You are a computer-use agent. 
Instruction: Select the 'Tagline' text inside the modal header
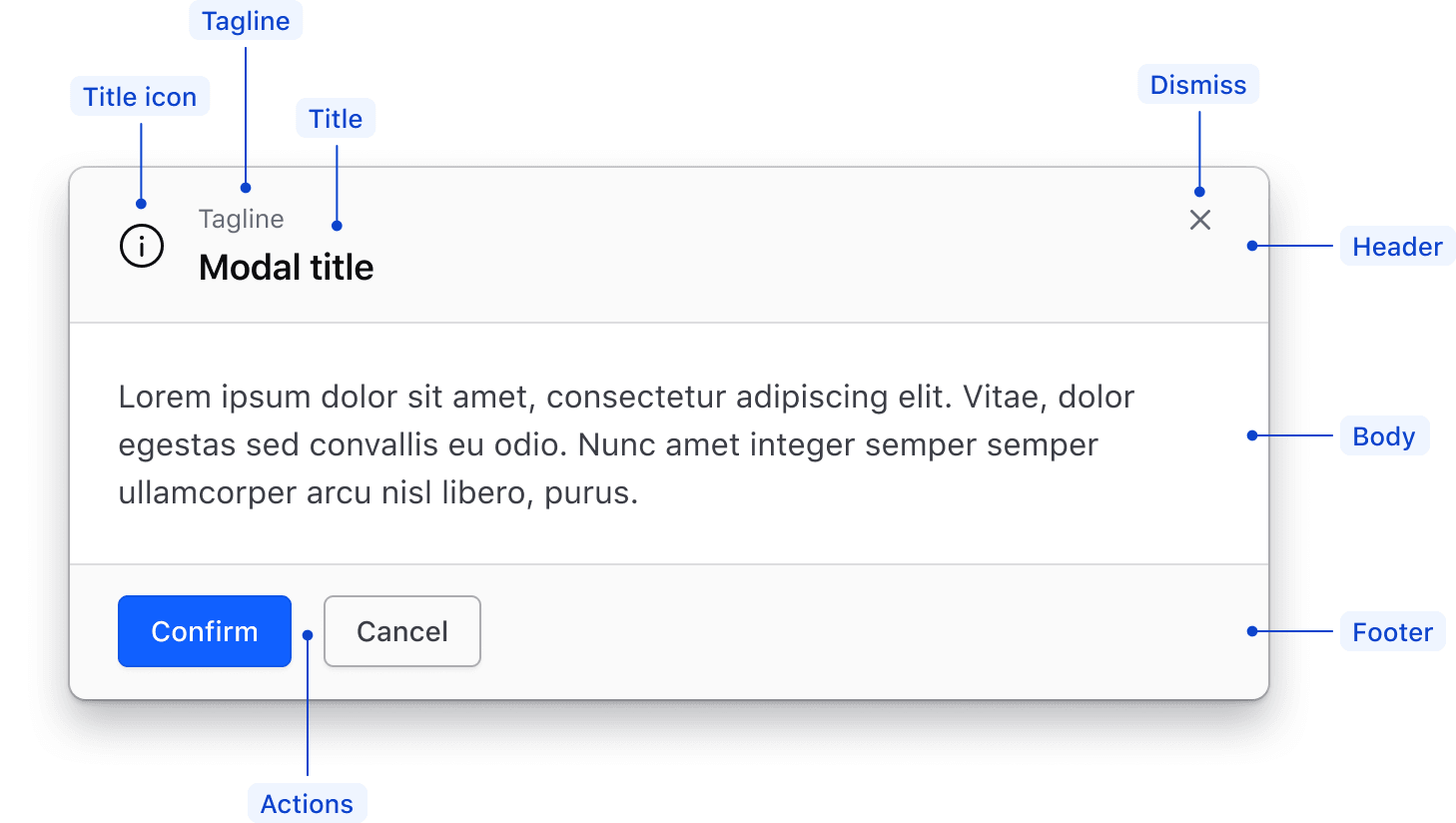pyautogui.click(x=241, y=219)
